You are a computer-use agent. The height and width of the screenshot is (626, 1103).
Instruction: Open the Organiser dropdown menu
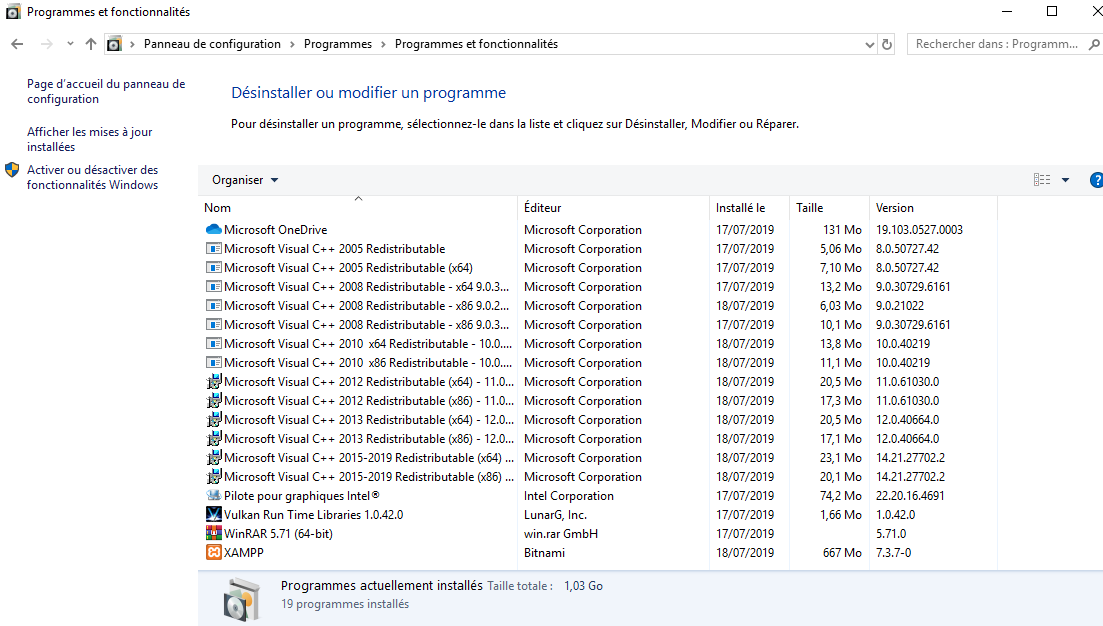click(x=245, y=180)
